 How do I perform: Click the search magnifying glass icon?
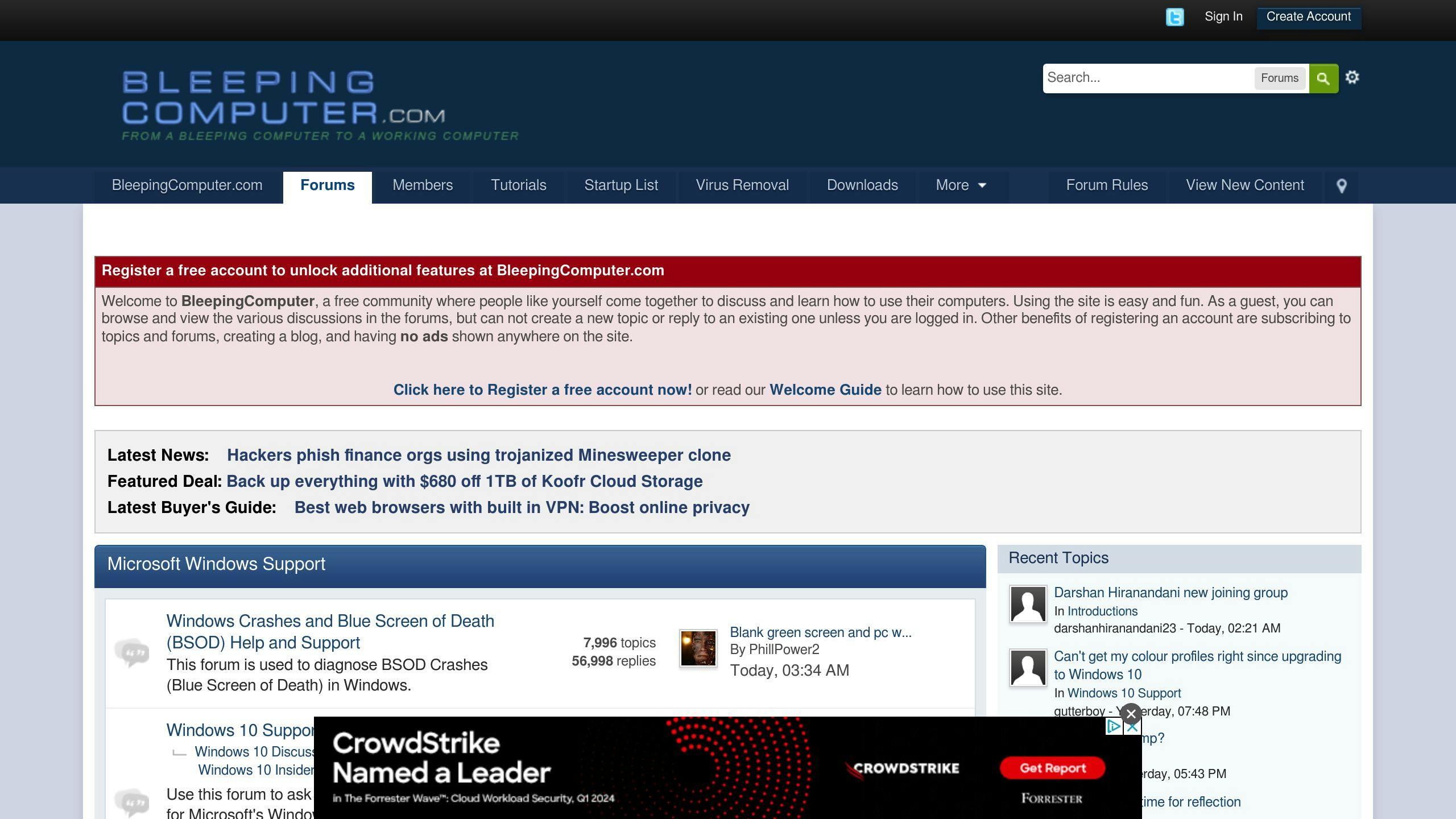click(1323, 78)
